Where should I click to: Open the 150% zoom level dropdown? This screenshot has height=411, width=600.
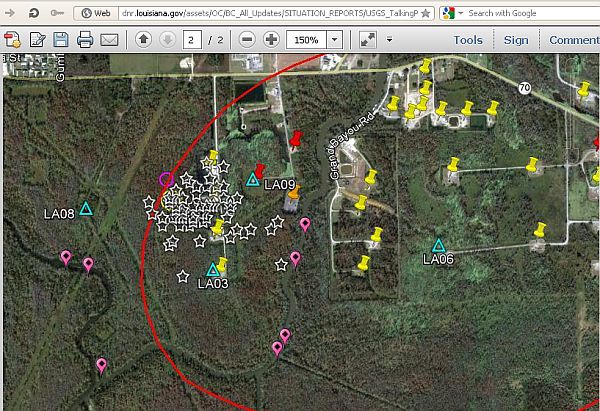pyautogui.click(x=334, y=40)
